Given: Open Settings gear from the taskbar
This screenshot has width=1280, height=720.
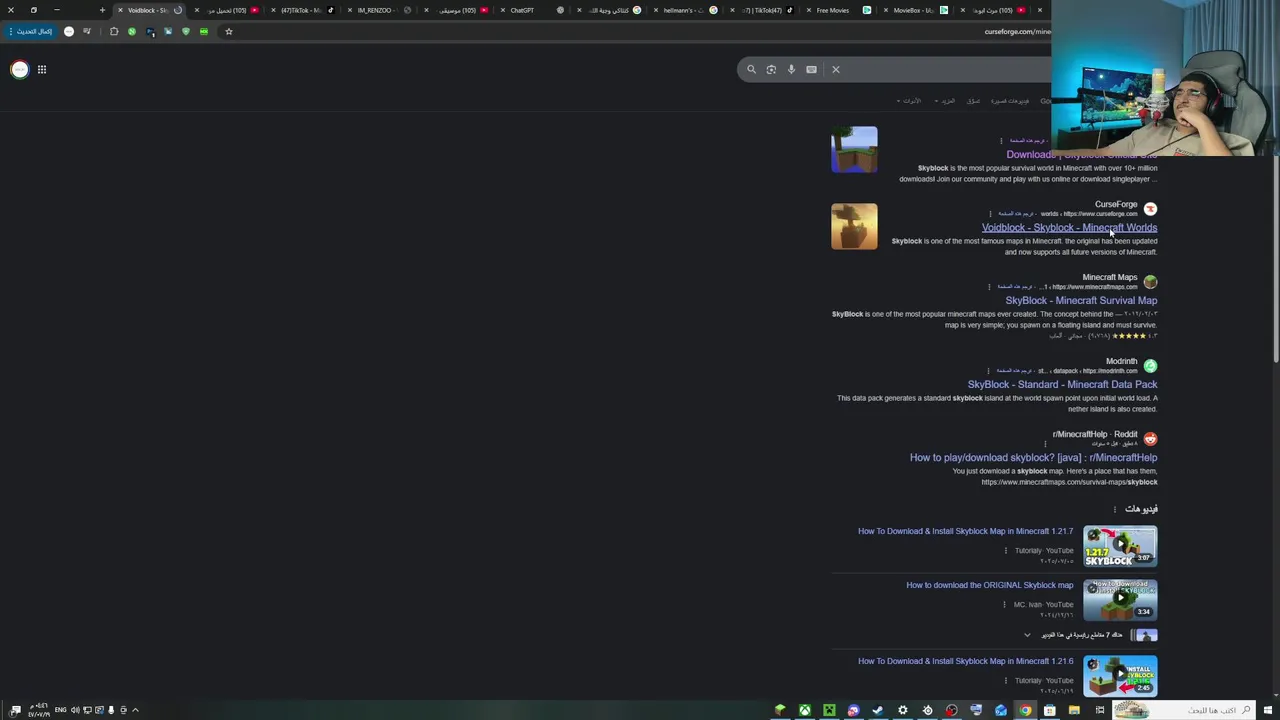Looking at the screenshot, I should tap(902, 710).
